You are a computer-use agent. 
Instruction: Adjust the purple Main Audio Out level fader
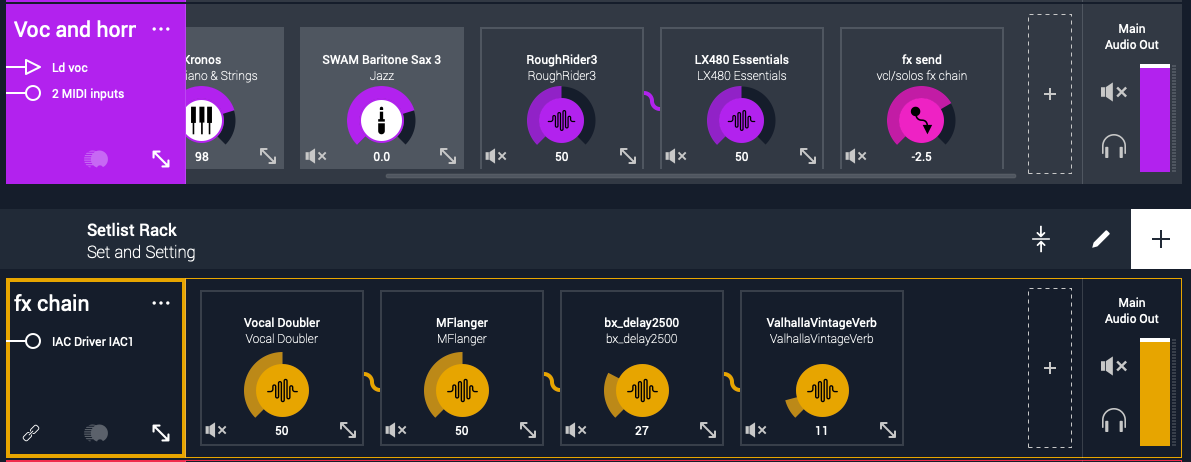tap(1155, 118)
